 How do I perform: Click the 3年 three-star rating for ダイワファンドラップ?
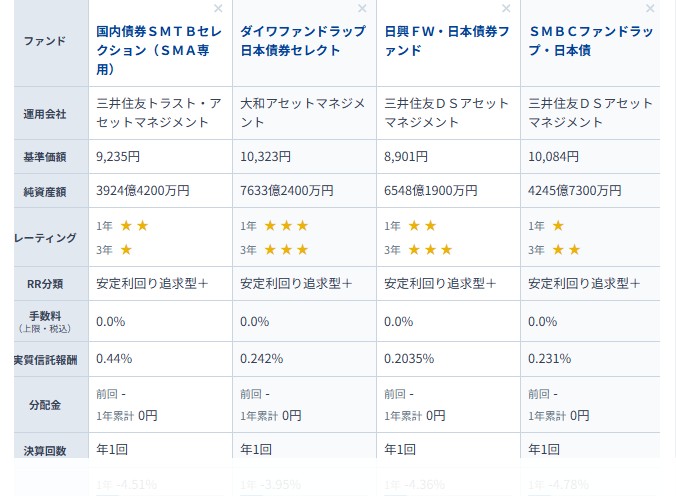[286, 250]
